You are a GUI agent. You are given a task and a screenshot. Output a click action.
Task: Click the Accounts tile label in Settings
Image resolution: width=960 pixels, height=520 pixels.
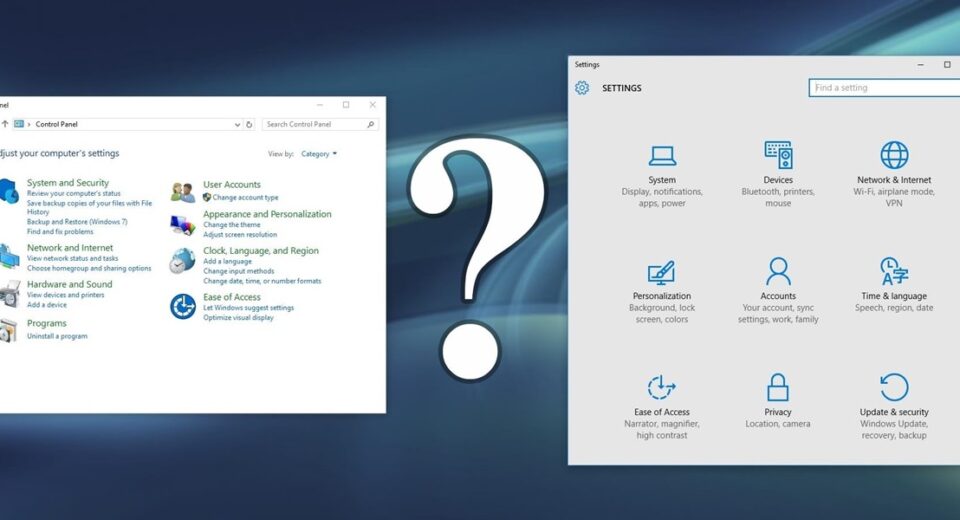pos(778,296)
